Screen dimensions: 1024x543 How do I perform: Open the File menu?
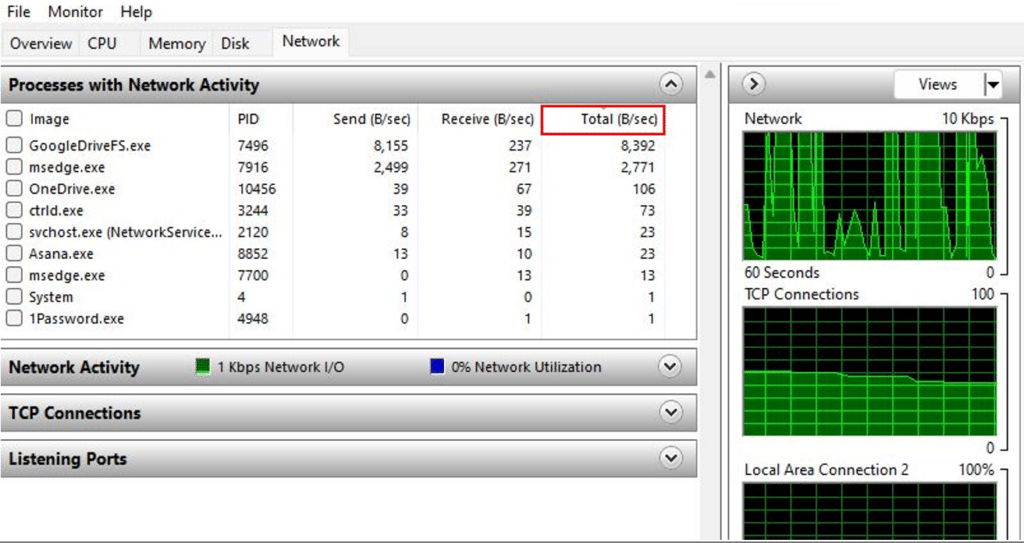19,12
